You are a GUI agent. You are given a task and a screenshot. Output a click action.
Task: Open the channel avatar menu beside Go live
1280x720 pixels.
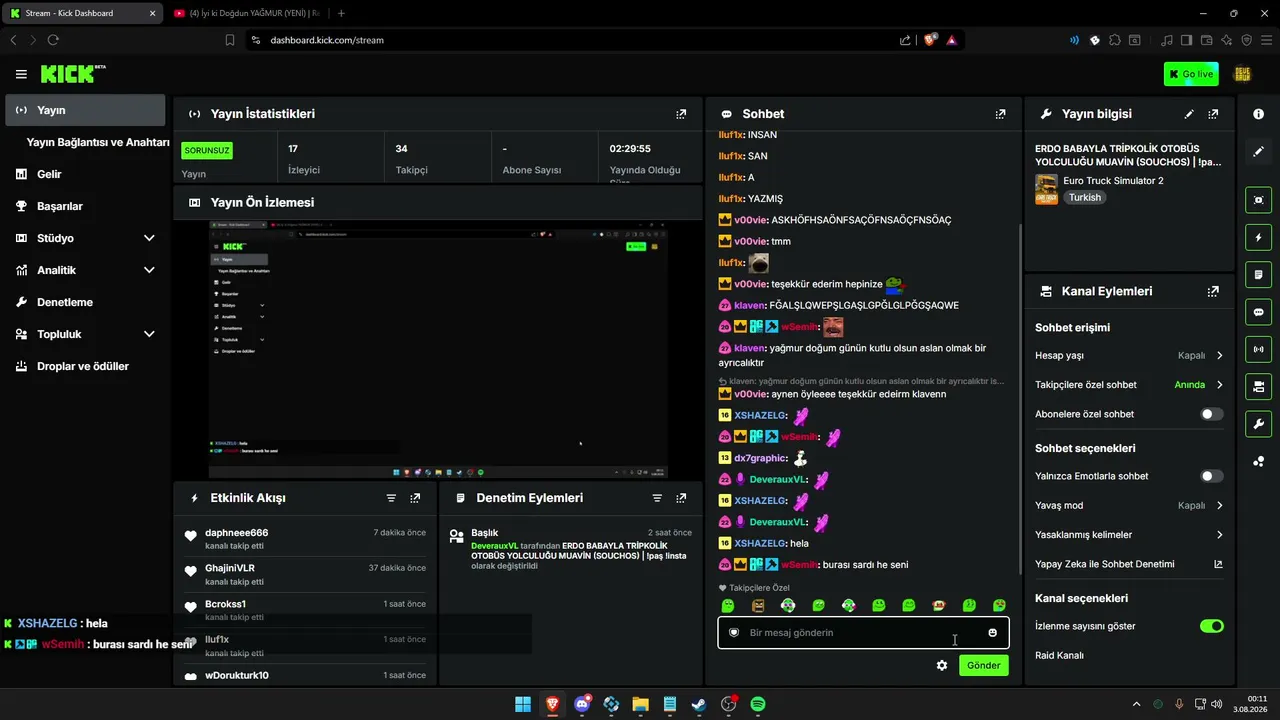point(1243,74)
